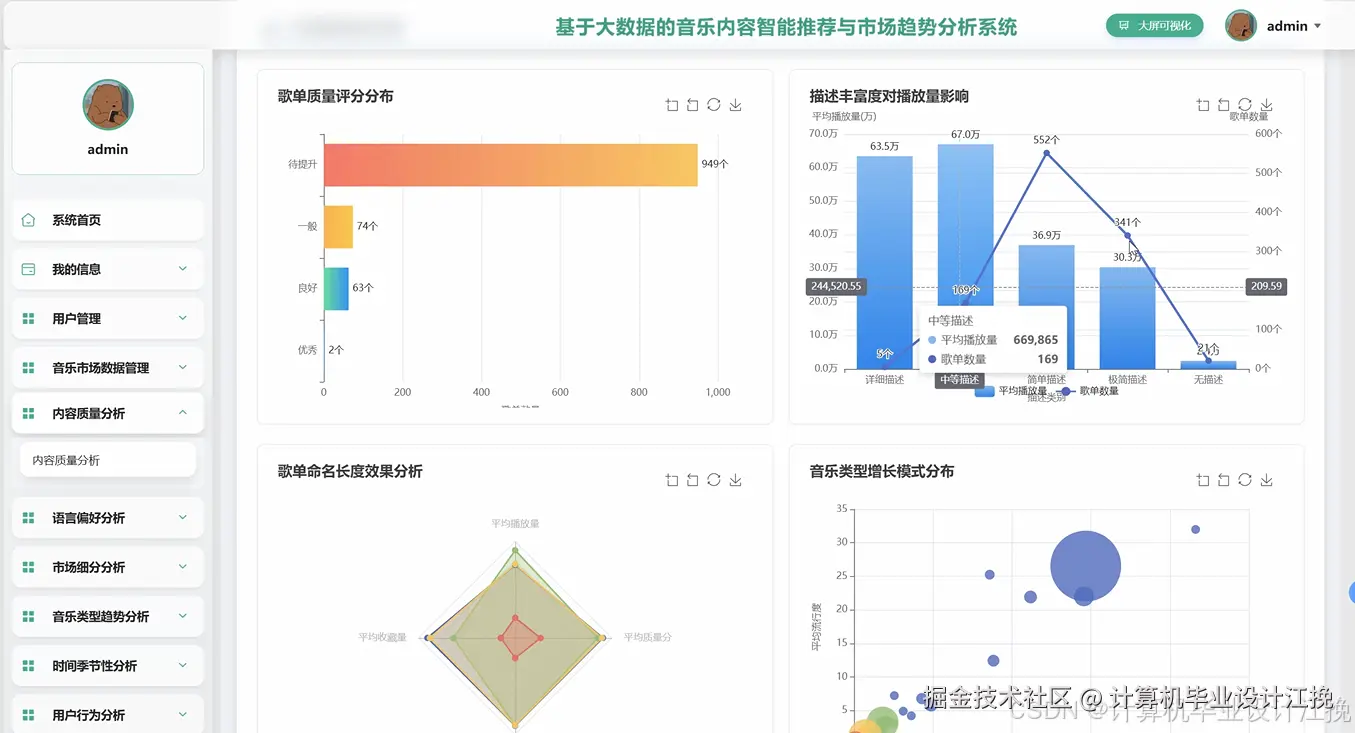
Task: Click the card icon beside 我的信息
Action: point(28,269)
